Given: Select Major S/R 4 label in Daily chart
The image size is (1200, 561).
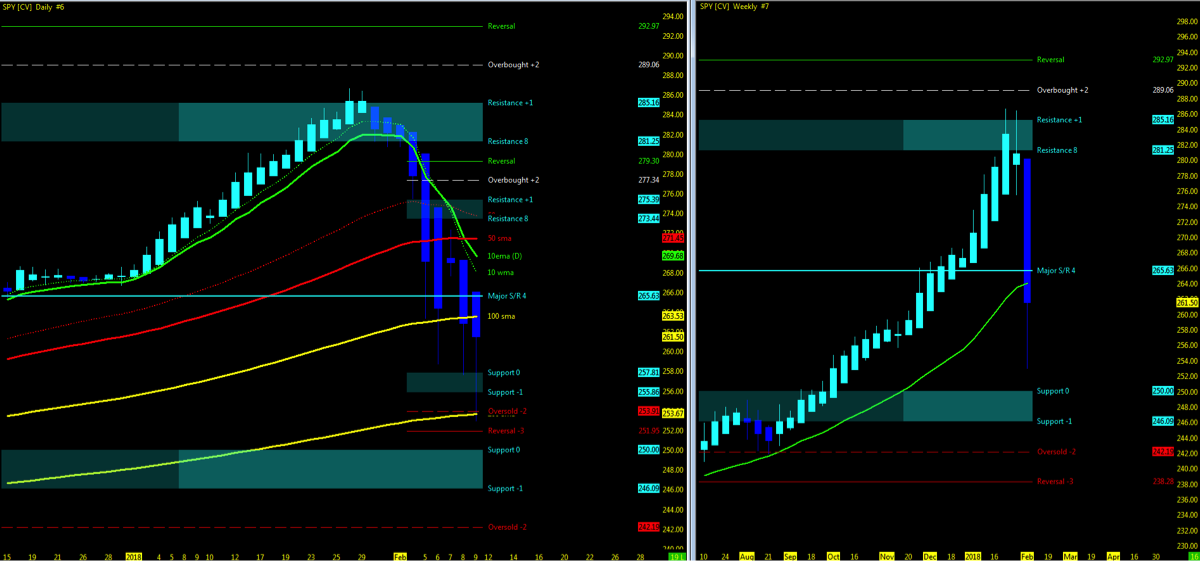Looking at the screenshot, I should (x=508, y=295).
